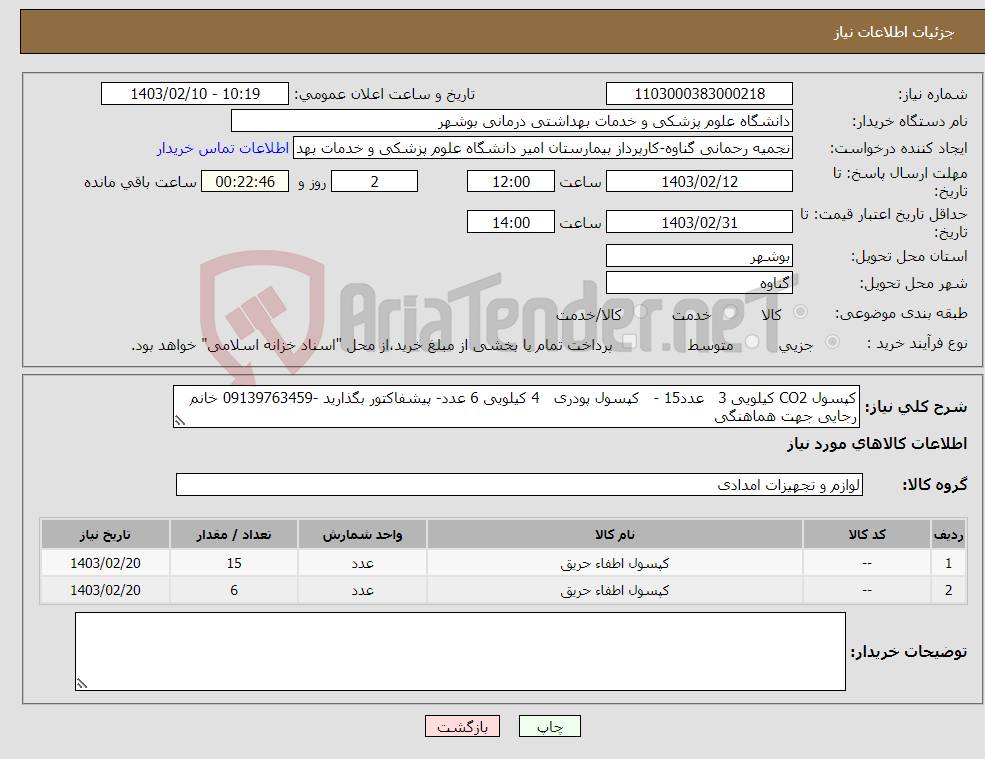Screen dimensions: 985x759
Task: Click item name in row 1
Action: point(615,563)
